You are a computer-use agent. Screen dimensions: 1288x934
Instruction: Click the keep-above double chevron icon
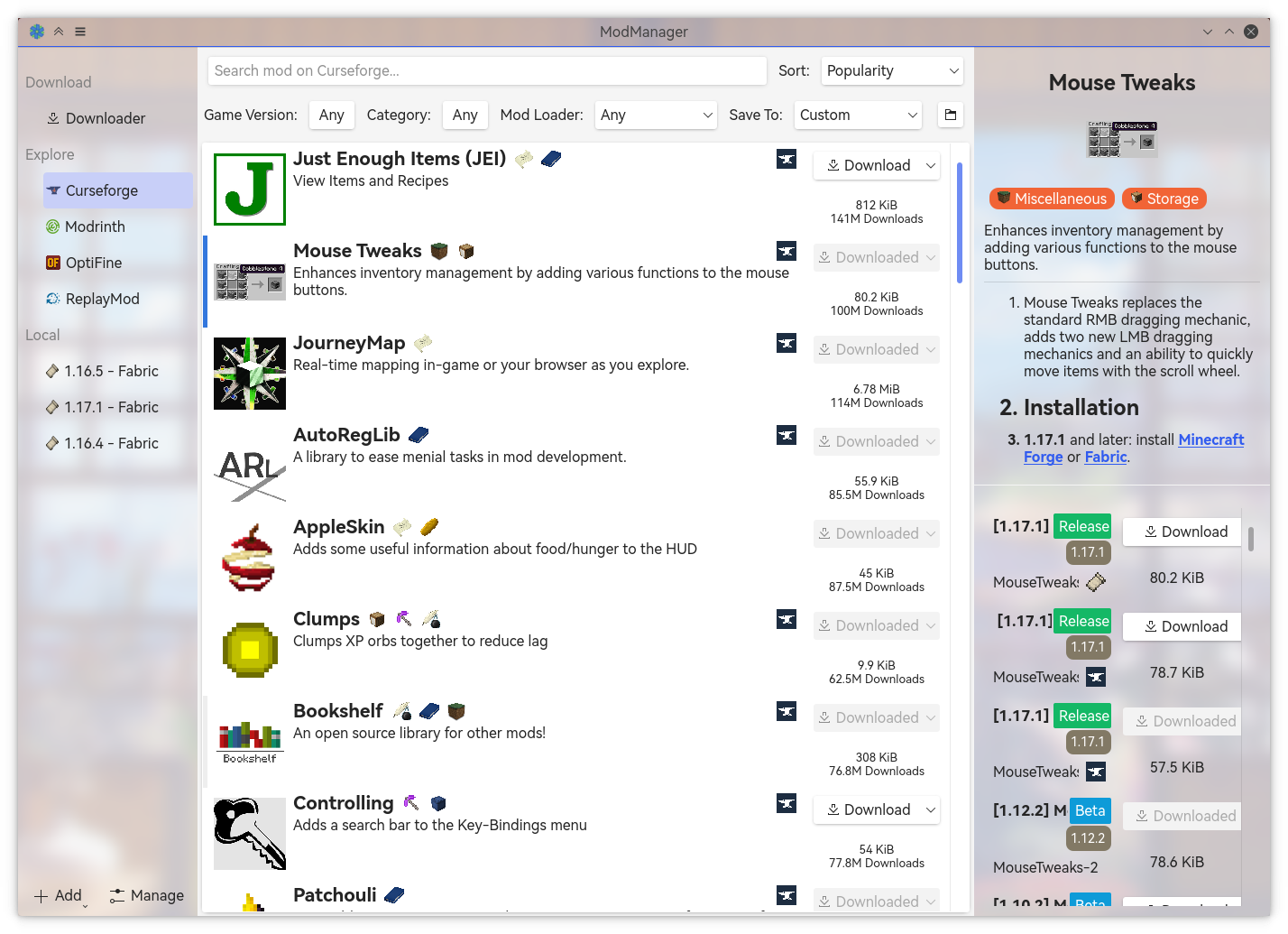click(x=59, y=32)
